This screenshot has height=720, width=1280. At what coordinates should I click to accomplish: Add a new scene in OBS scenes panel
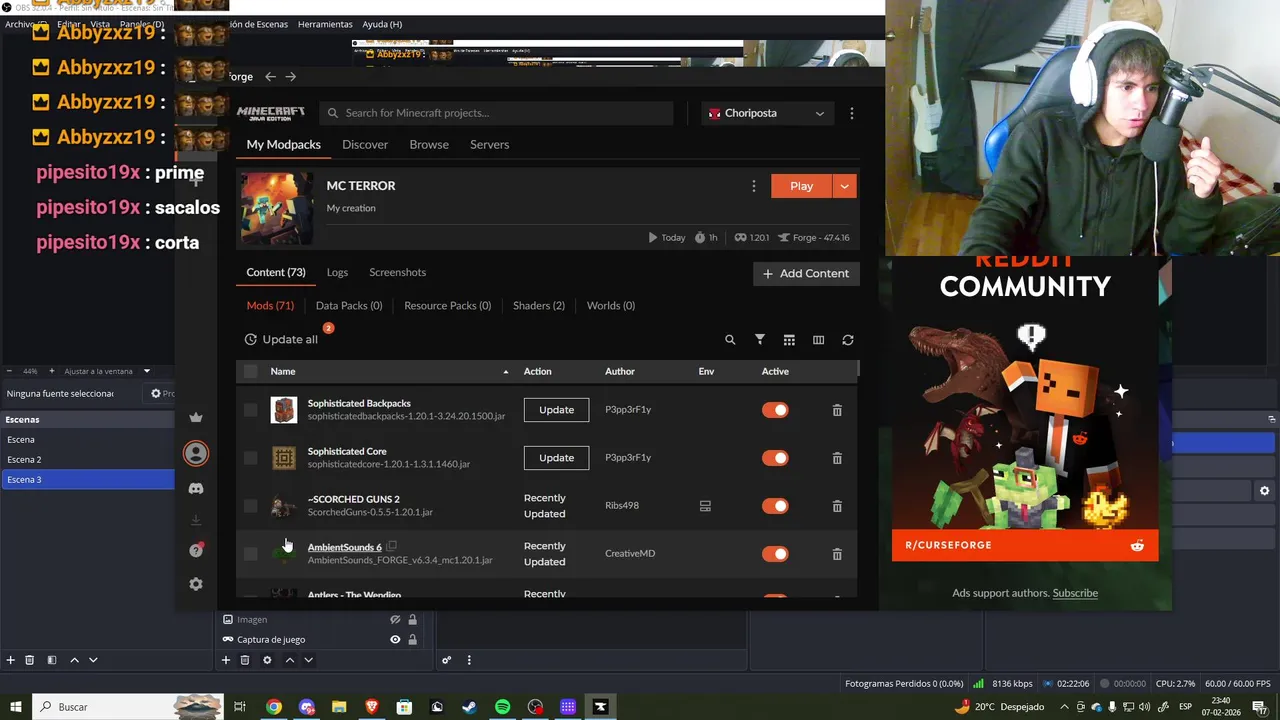click(11, 660)
